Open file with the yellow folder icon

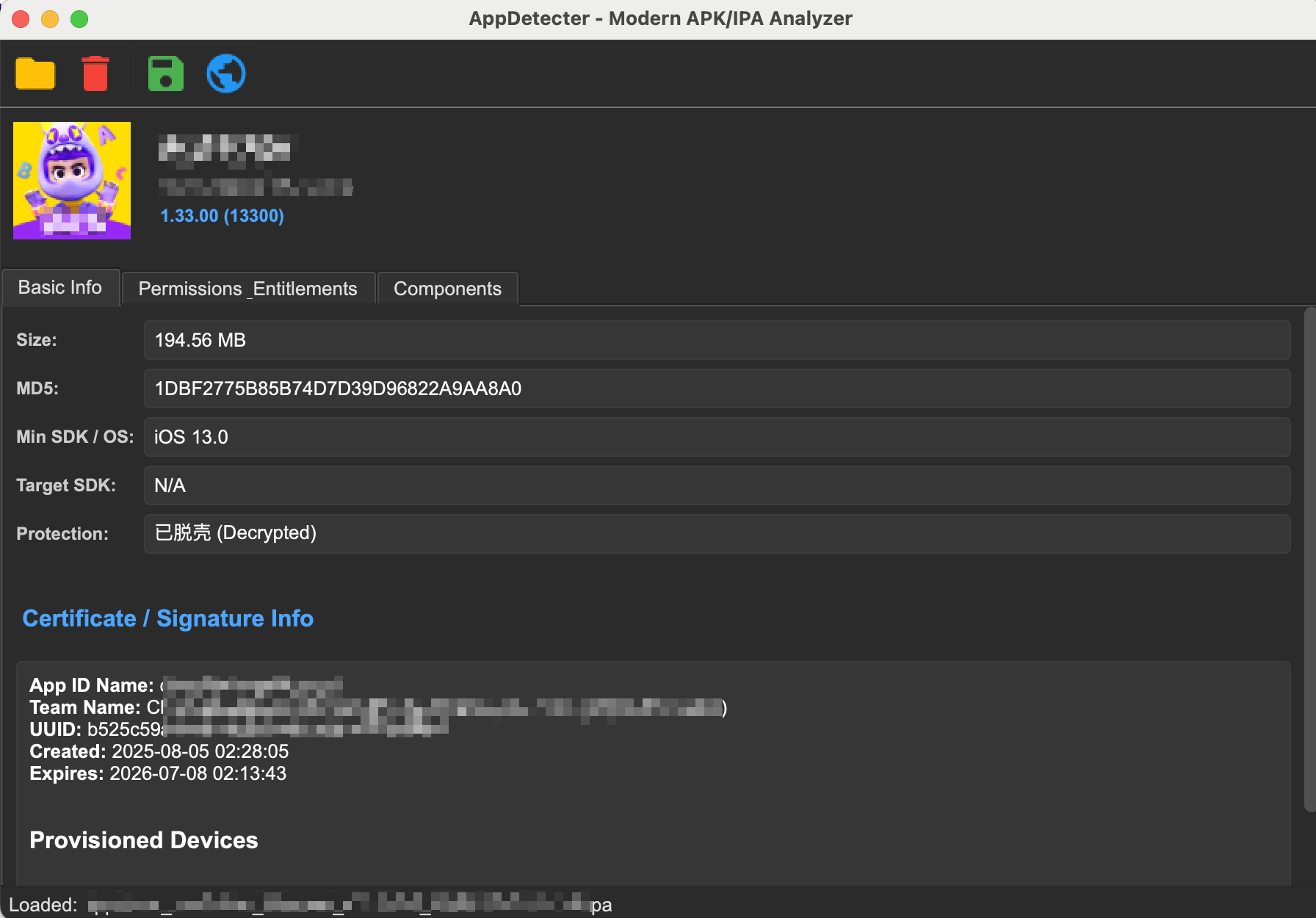tap(35, 73)
